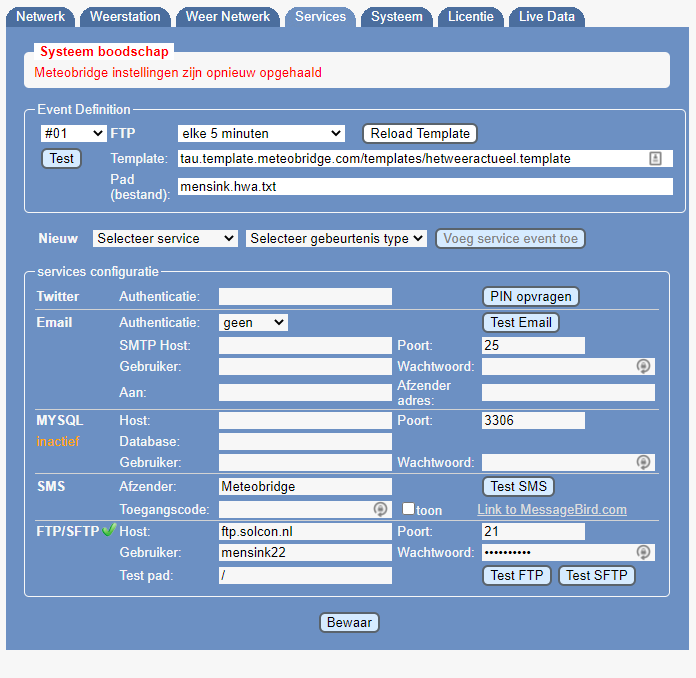
Task: Click the Email Wachtwoord field key icon
Action: coord(643,367)
